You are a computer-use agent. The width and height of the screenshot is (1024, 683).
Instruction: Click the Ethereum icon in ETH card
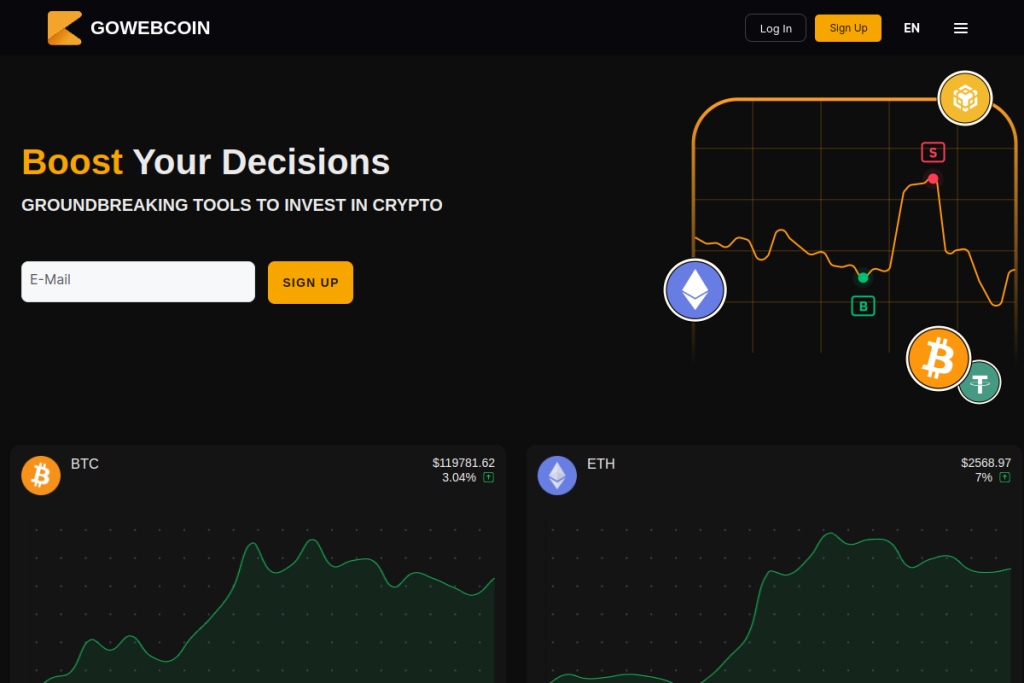(557, 475)
